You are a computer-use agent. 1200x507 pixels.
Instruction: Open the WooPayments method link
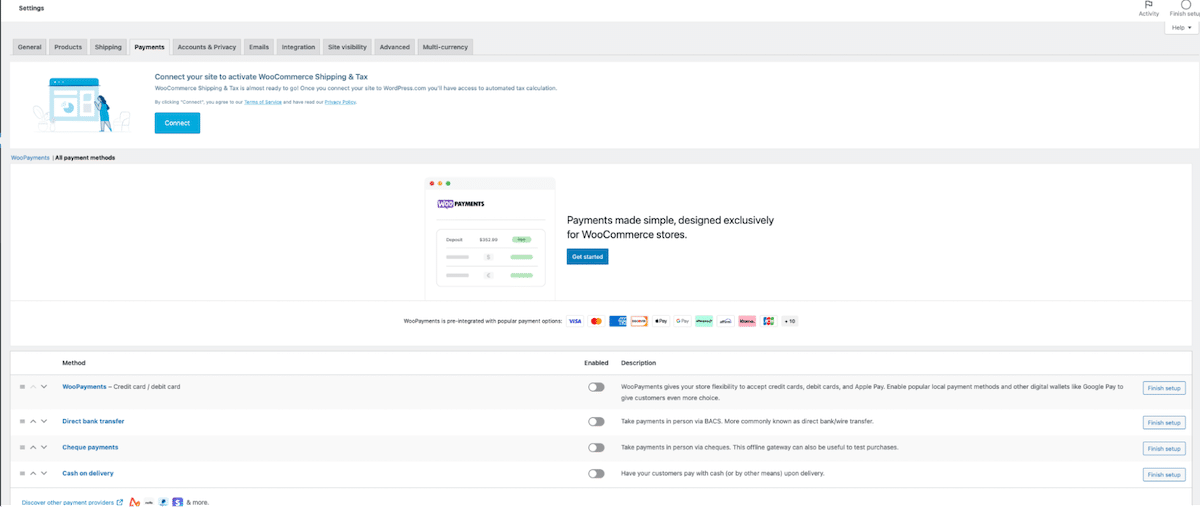point(84,386)
